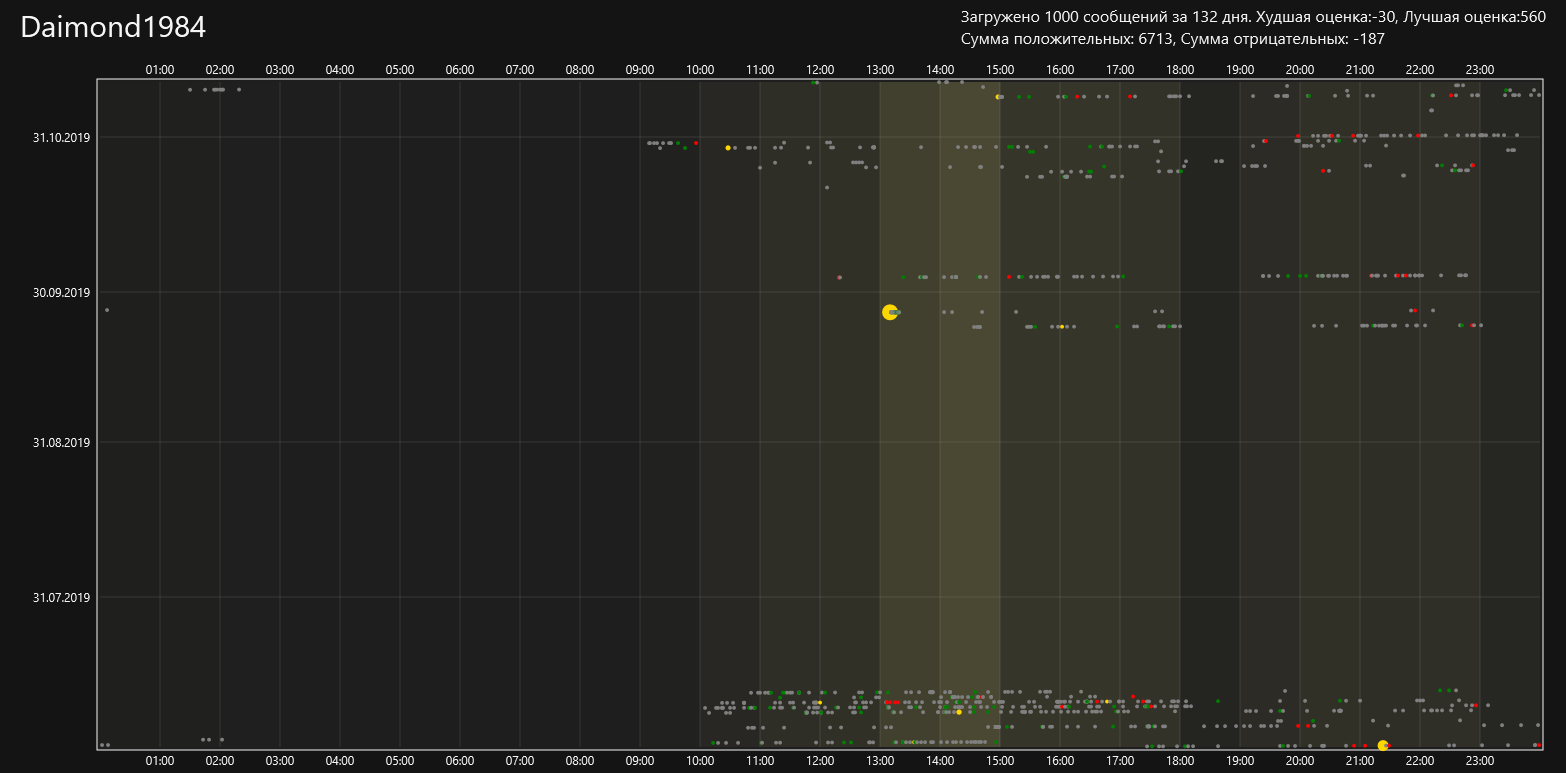Select 08:00 on the bottom time axis
The height and width of the screenshot is (773, 1566).
tap(580, 761)
